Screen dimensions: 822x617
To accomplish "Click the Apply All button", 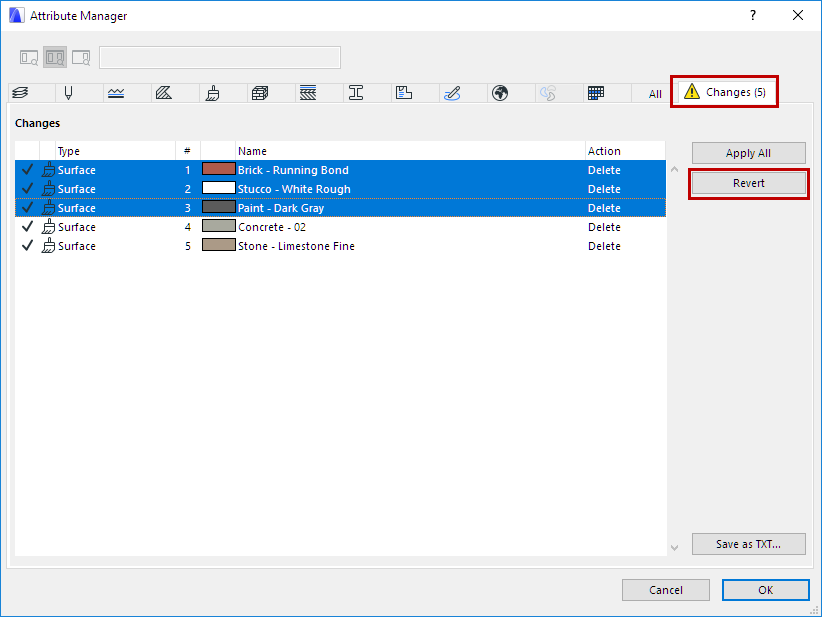I will click(749, 153).
